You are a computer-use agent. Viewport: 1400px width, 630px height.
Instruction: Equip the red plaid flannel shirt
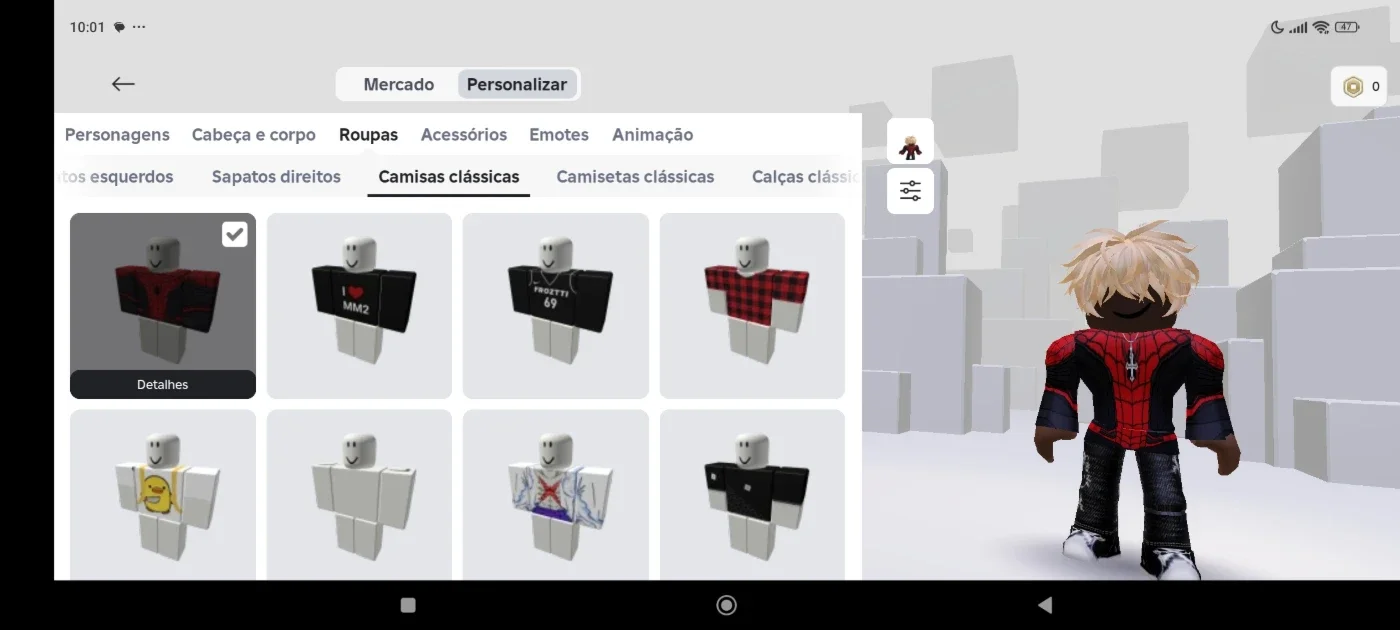[752, 306]
